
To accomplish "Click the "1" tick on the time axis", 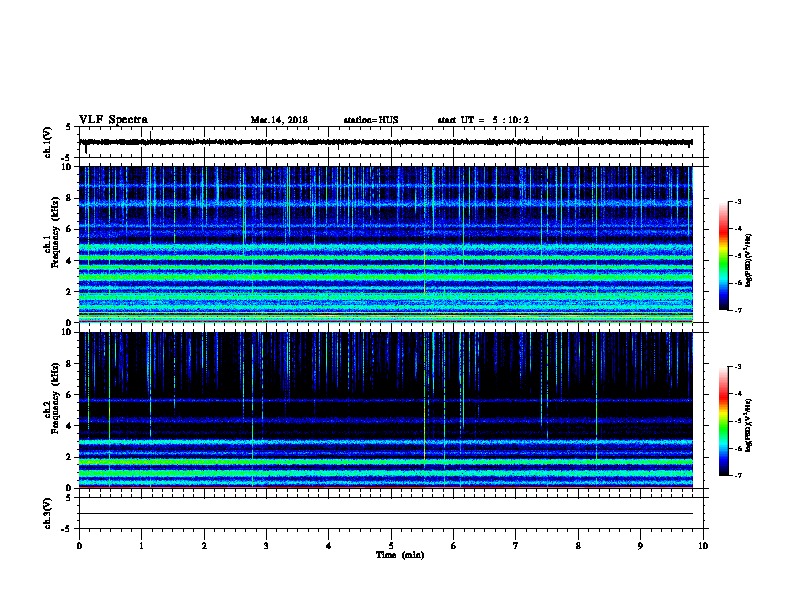I will pos(141,546).
